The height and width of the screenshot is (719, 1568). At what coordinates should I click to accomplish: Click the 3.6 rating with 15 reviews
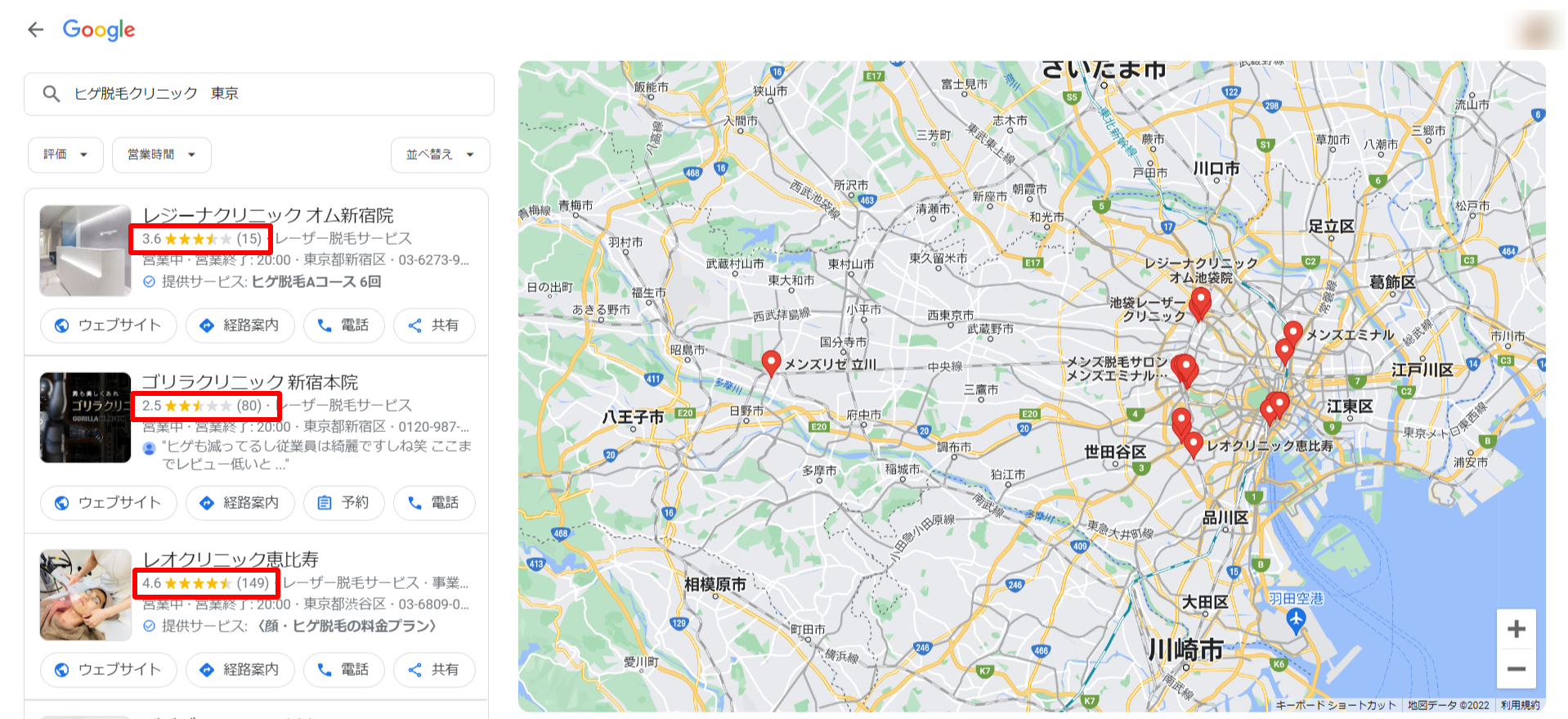point(201,239)
